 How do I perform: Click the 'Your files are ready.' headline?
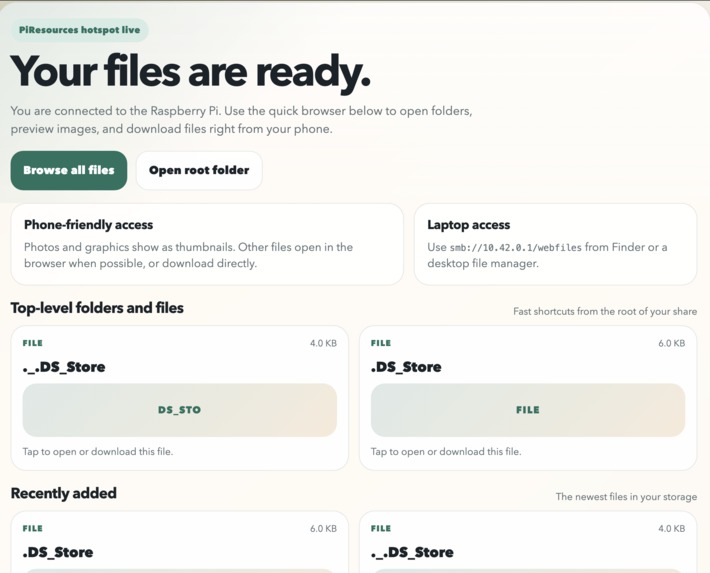190,72
